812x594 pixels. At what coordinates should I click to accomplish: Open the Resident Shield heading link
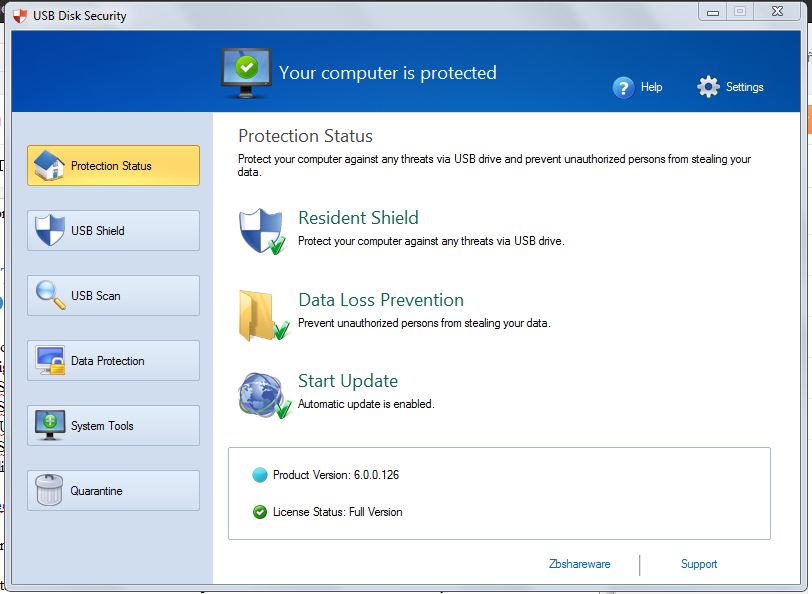point(358,218)
